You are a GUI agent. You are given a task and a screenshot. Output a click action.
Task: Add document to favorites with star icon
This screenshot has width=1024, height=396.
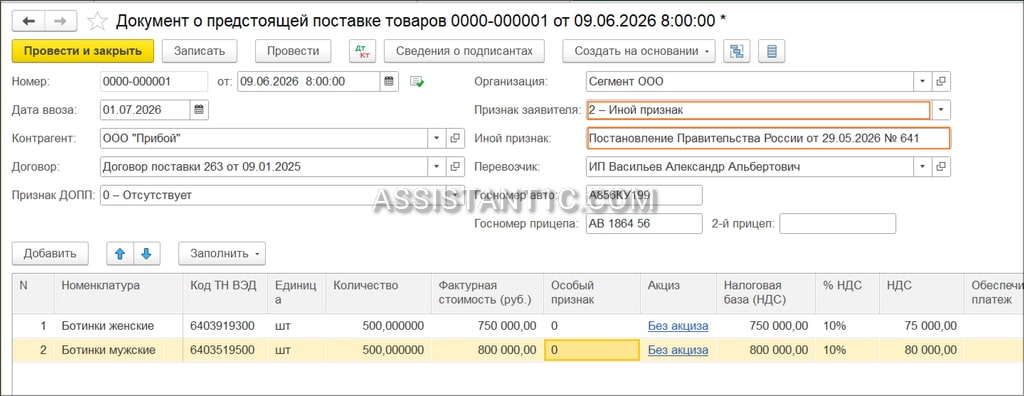click(x=97, y=22)
